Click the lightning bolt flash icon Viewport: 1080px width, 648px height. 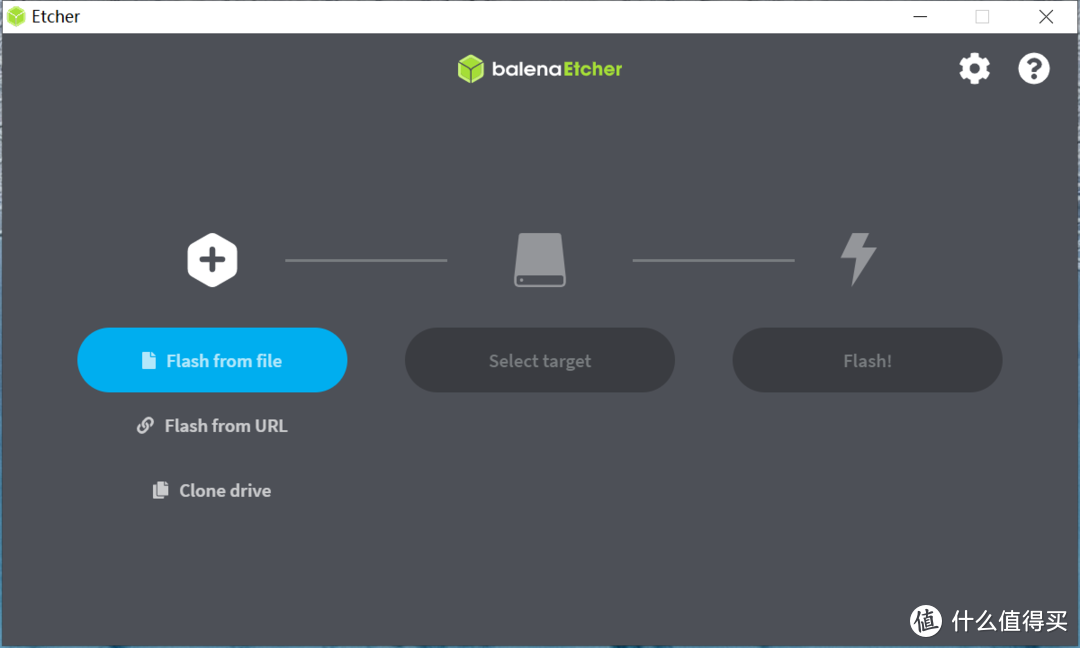click(858, 259)
